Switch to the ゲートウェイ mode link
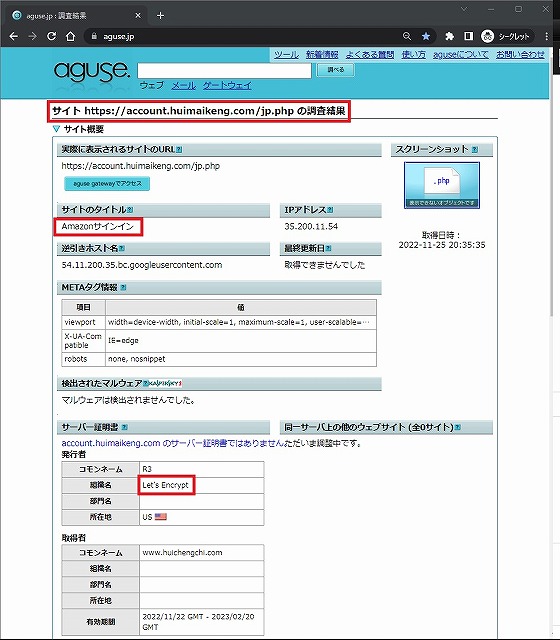The height and width of the screenshot is (640, 560). (x=227, y=85)
